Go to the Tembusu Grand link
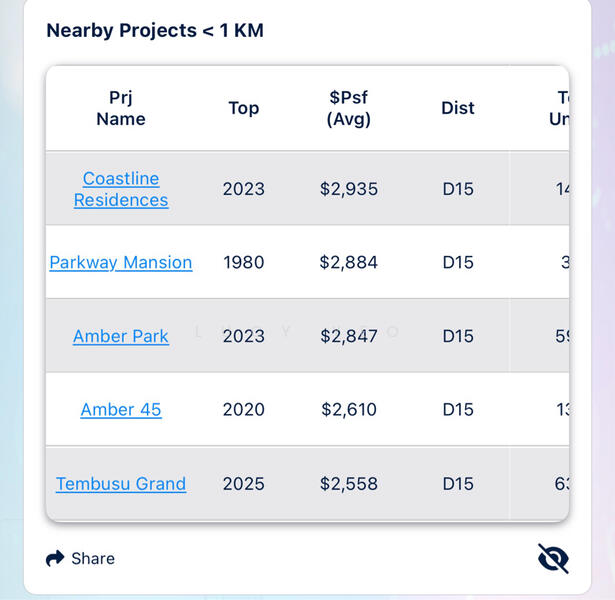This screenshot has width=615, height=600. [121, 483]
